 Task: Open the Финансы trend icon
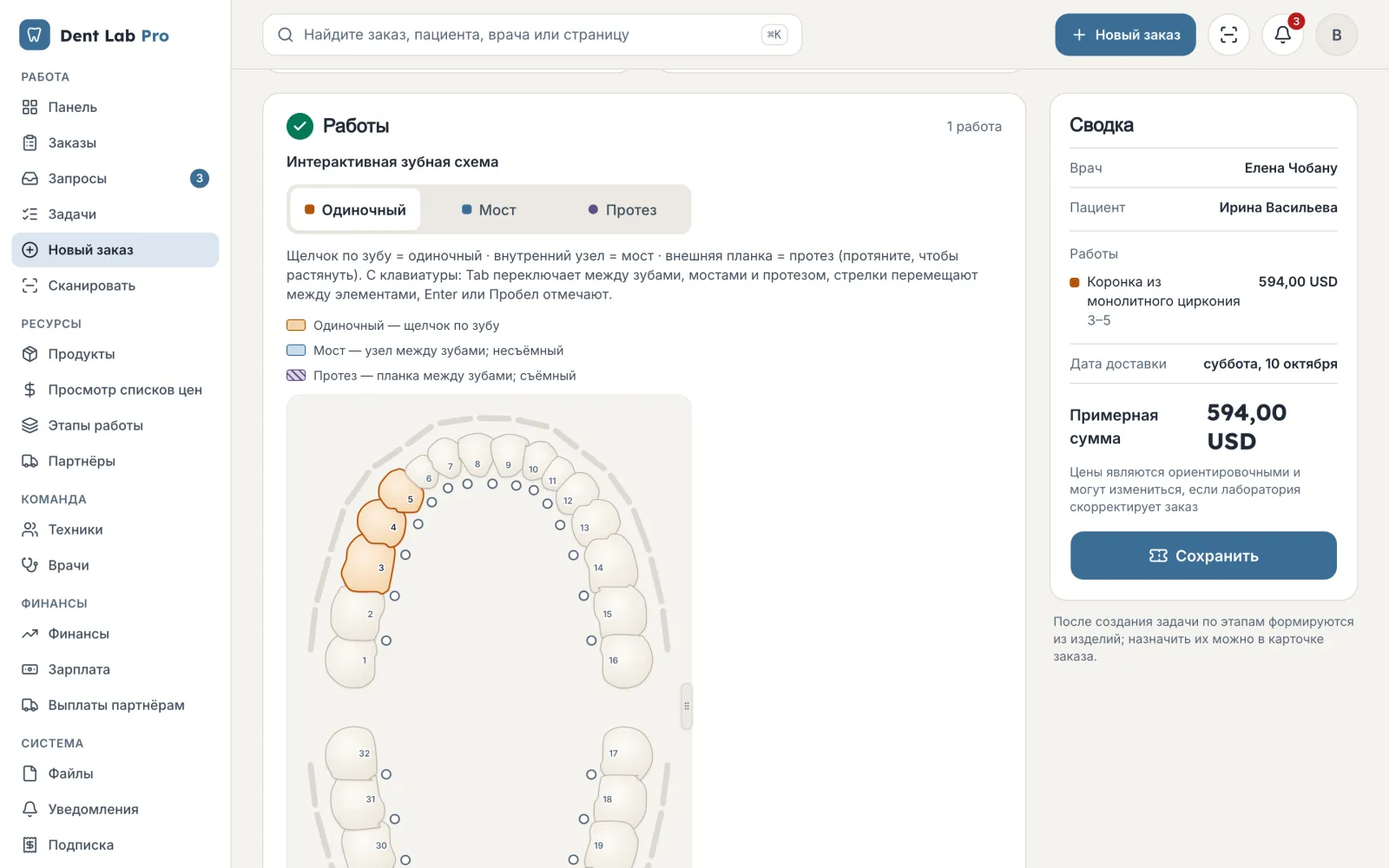(x=30, y=634)
